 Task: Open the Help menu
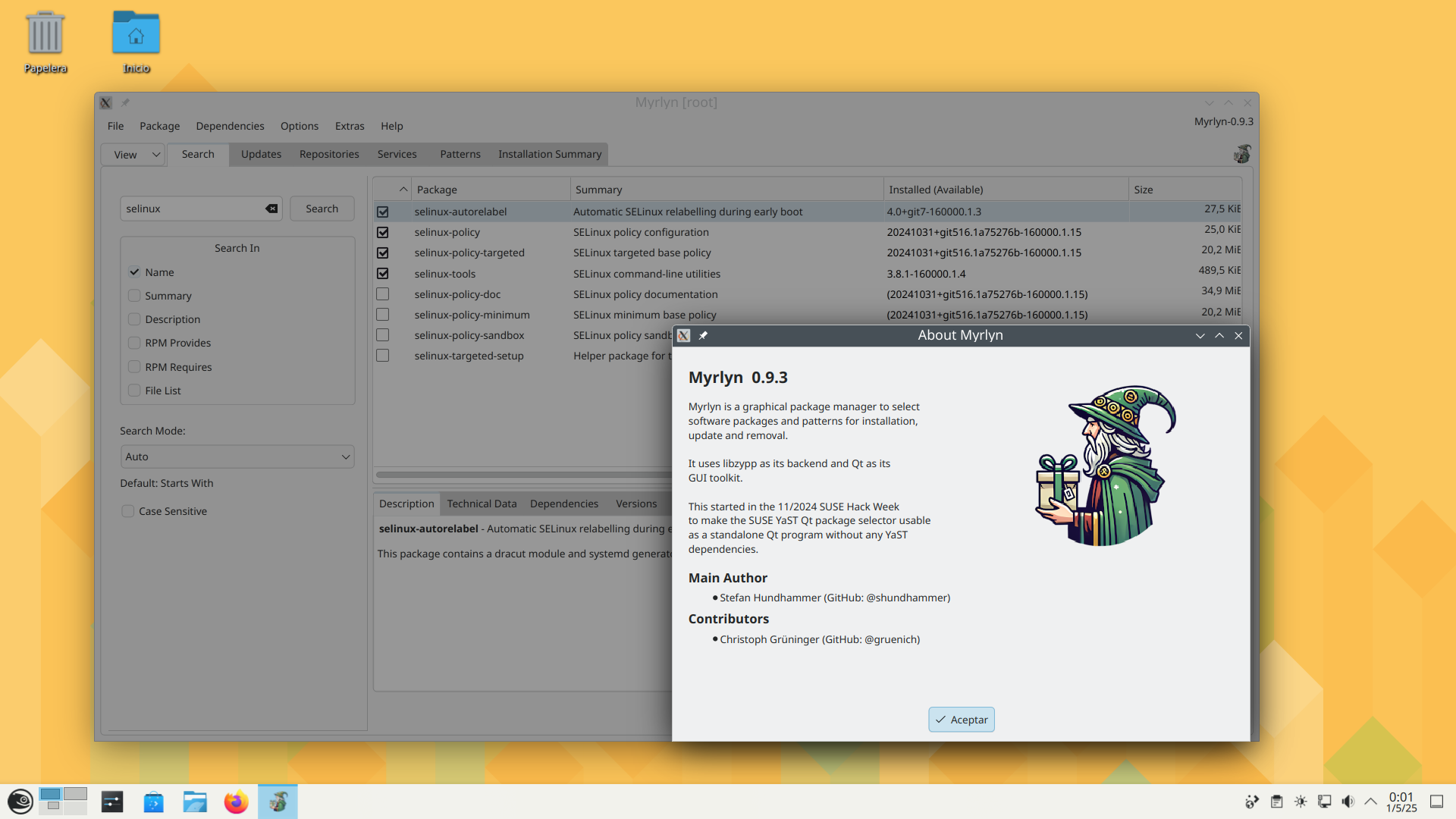pos(392,126)
